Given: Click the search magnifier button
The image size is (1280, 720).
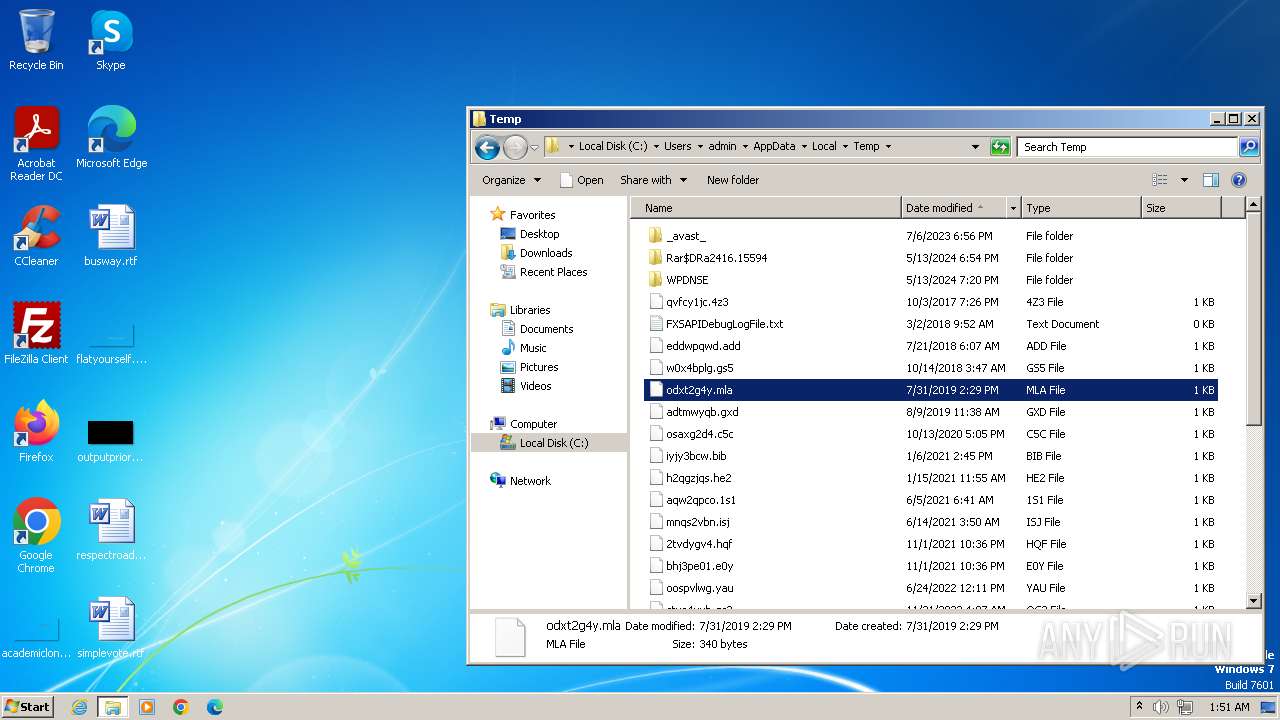Looking at the screenshot, I should (x=1248, y=147).
